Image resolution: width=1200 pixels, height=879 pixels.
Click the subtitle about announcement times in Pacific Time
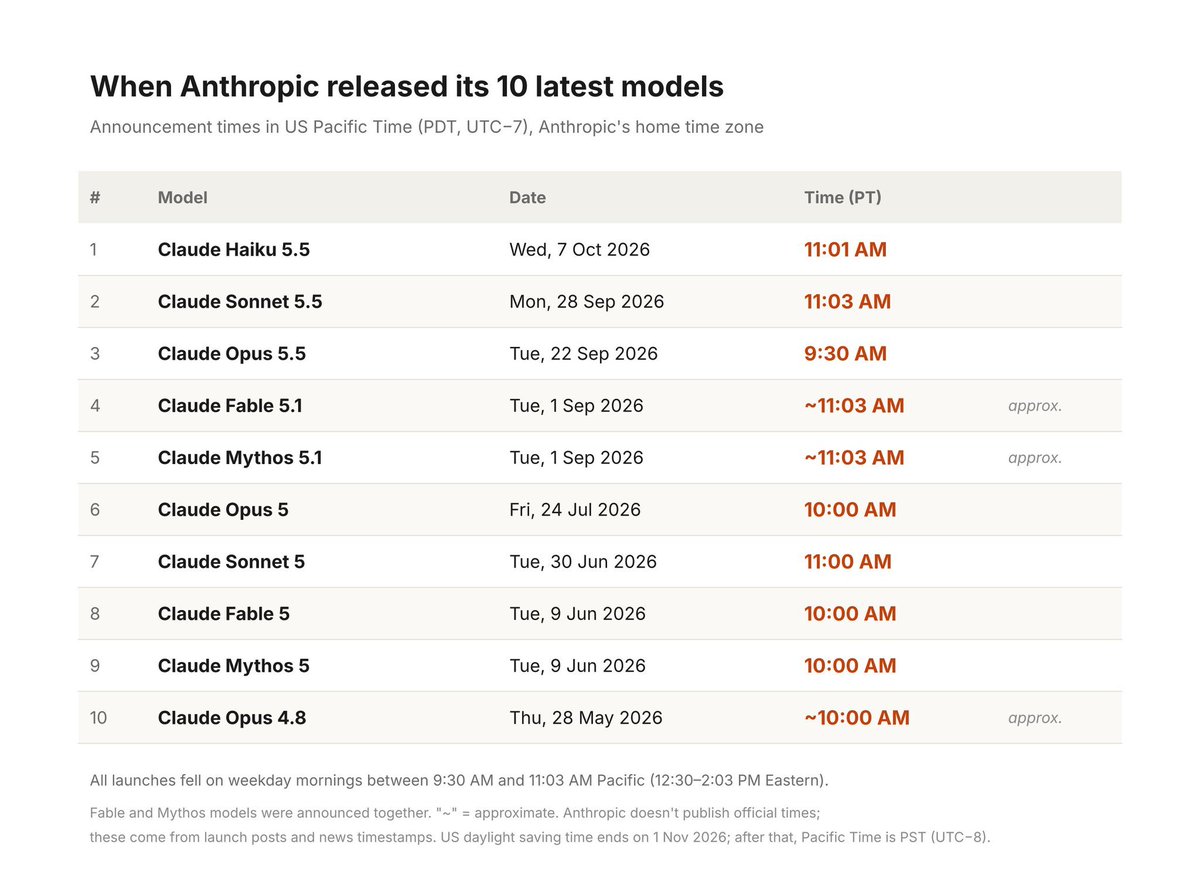(x=427, y=128)
